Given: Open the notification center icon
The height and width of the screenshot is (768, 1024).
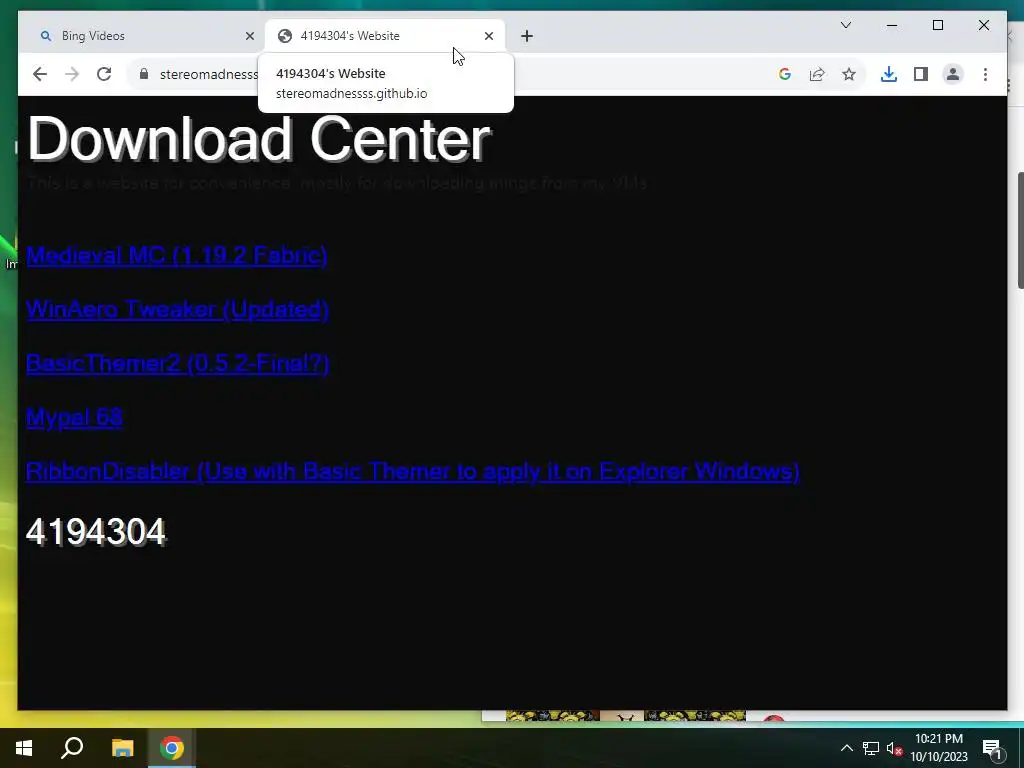Looking at the screenshot, I should [993, 748].
